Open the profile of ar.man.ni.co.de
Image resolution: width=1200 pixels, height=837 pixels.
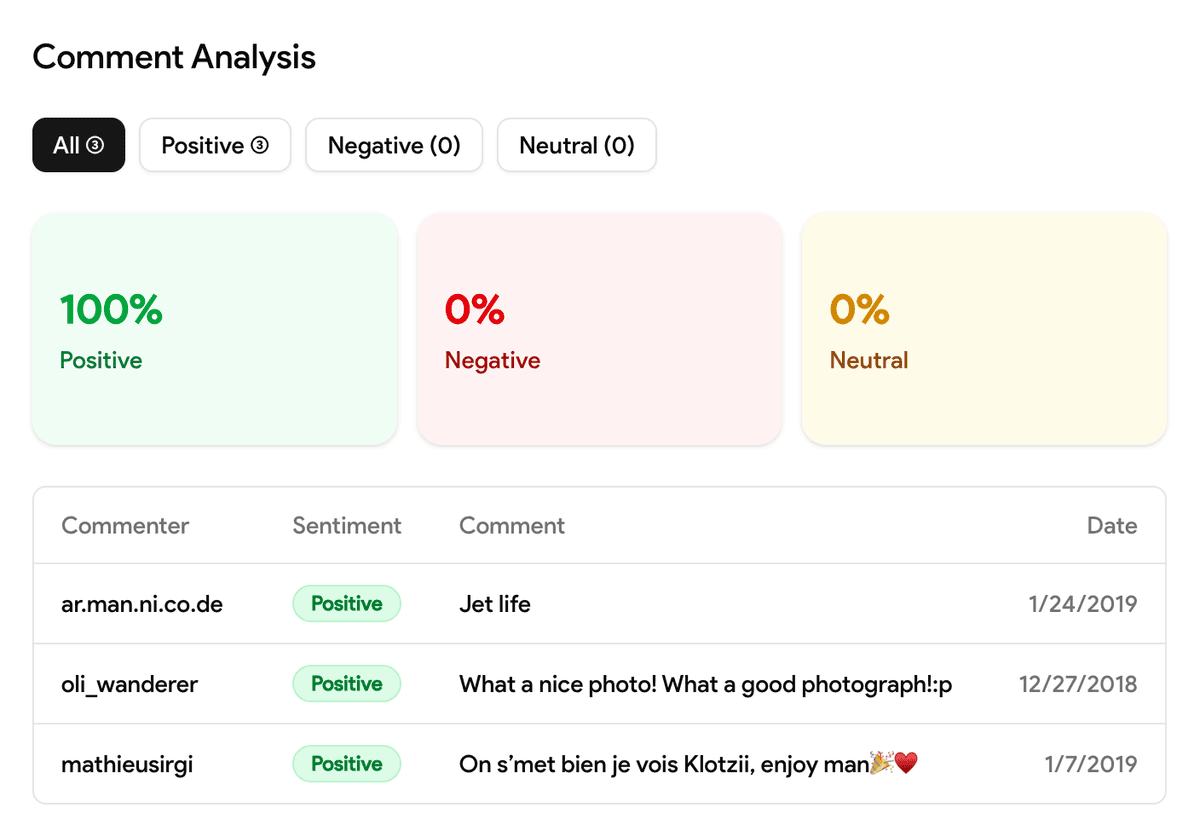coord(142,603)
